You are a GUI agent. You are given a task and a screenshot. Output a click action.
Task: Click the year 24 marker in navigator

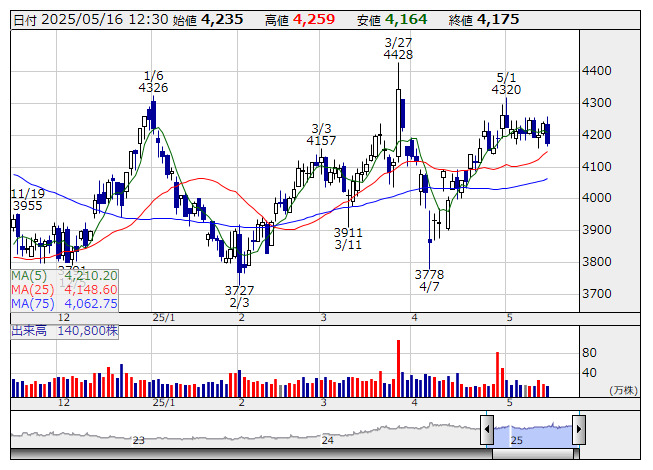click(327, 440)
